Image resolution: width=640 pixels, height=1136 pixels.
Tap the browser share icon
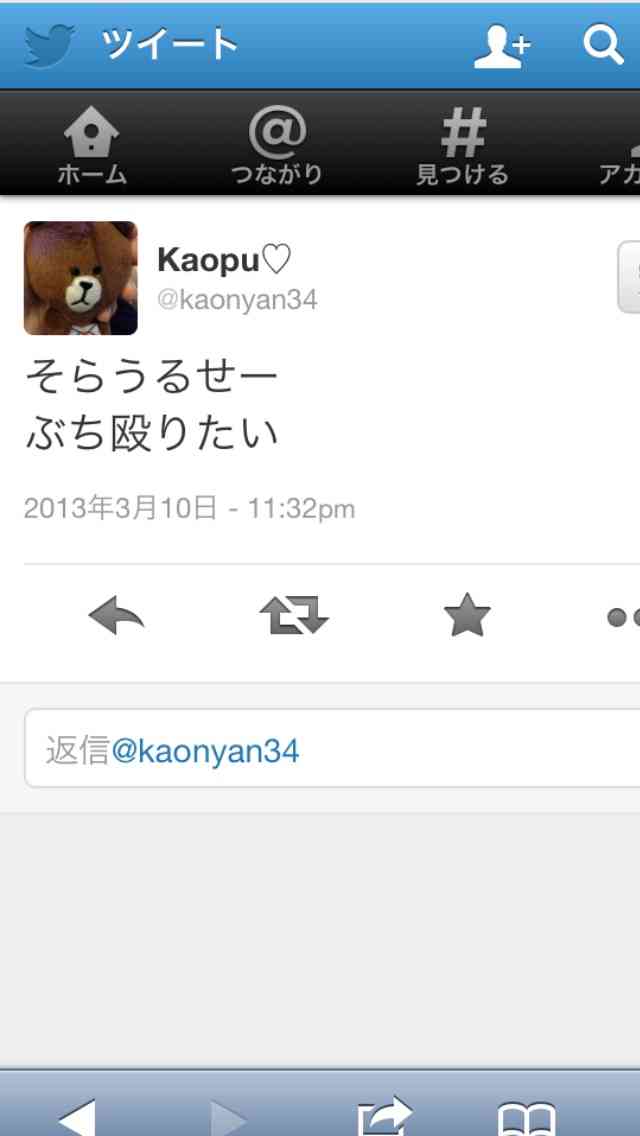click(385, 1116)
